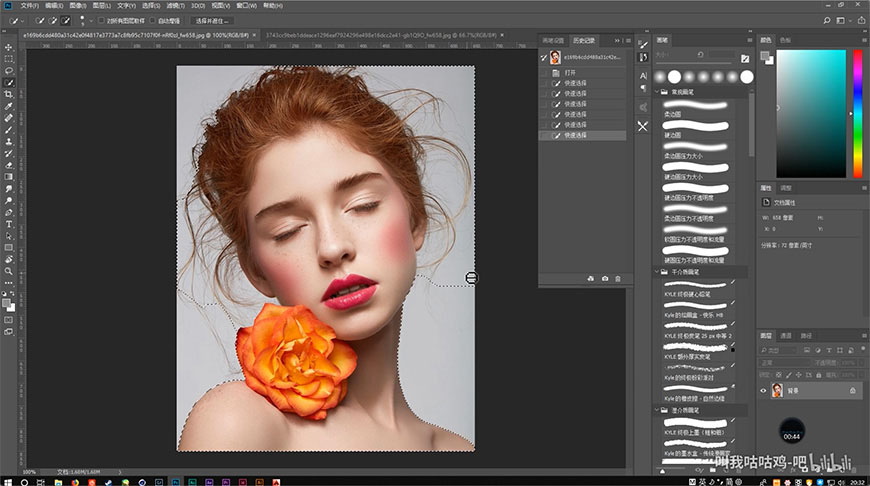The height and width of the screenshot is (486, 870).
Task: Select the 柔边圆 brush preset stroke
Action: pos(695,104)
